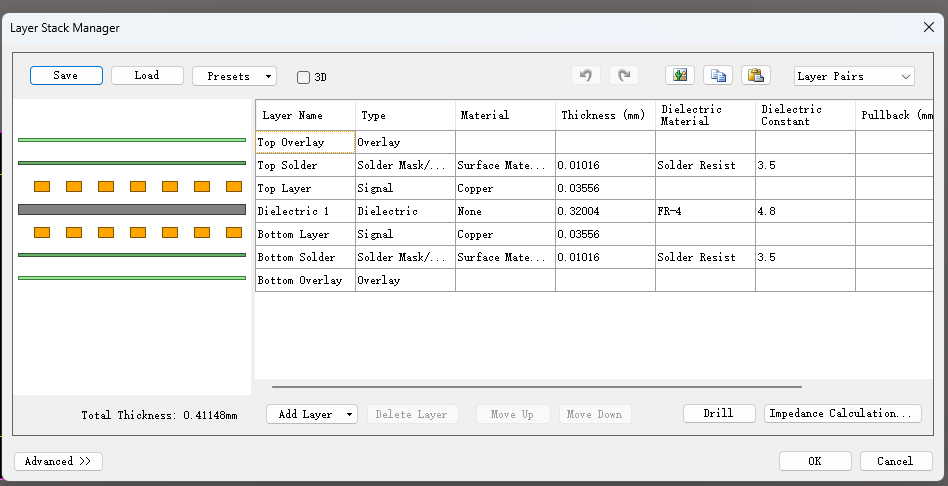Click the Delete Layer button
Screen dimensions: 948x486
(412, 414)
